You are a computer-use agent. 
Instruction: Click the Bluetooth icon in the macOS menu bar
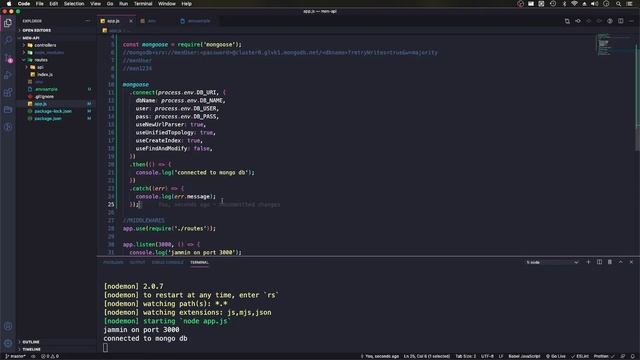pyautogui.click(x=564, y=4)
